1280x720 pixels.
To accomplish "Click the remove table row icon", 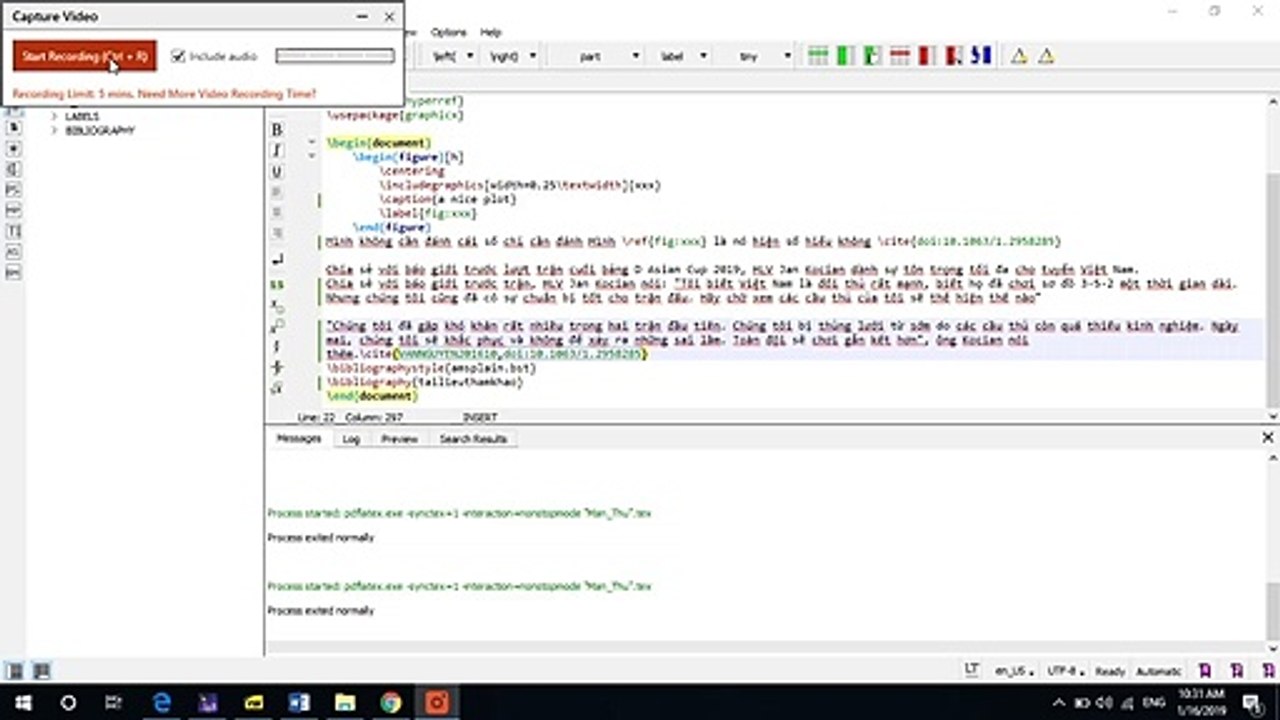I will (899, 56).
